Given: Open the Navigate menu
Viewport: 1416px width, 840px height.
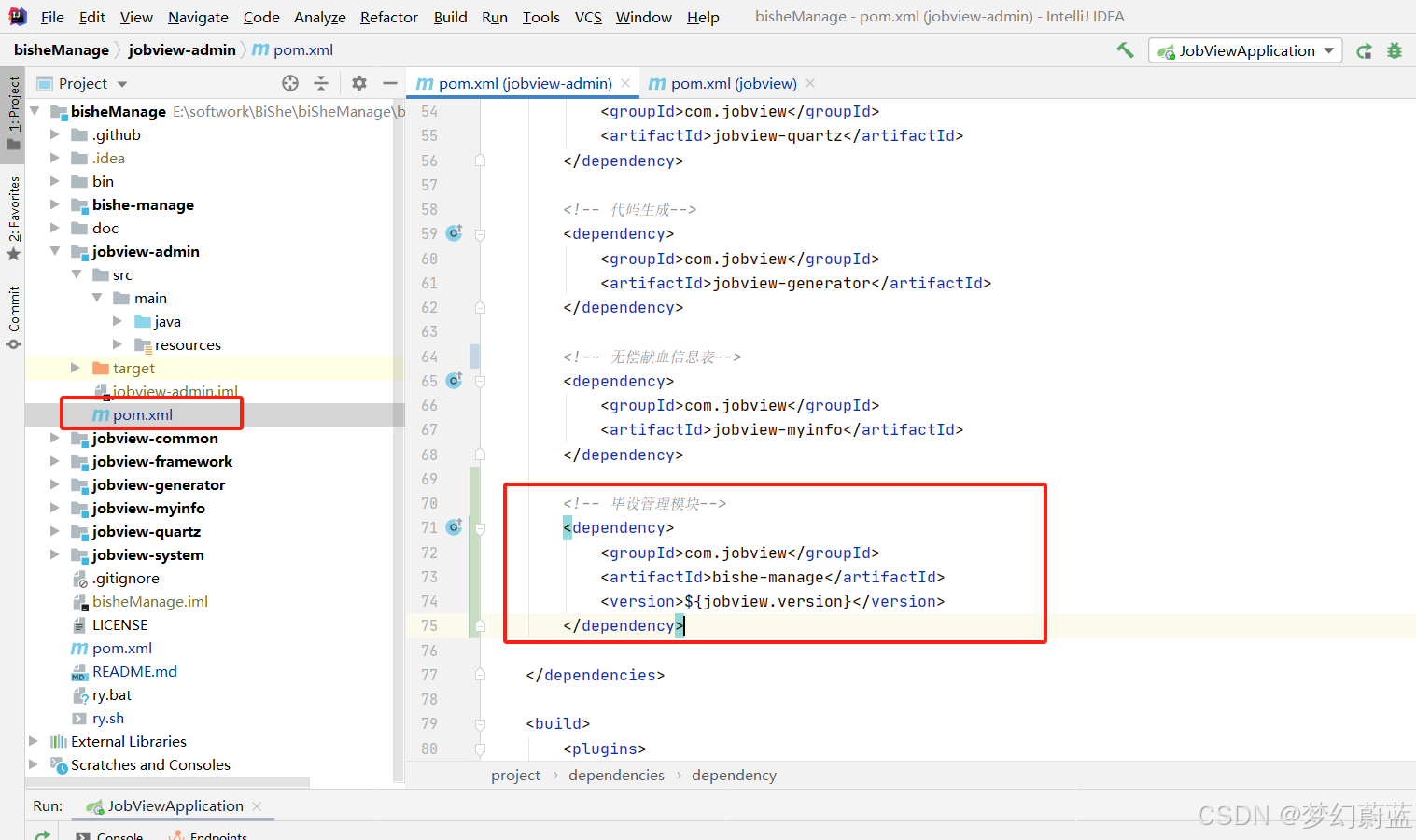Looking at the screenshot, I should tap(198, 17).
